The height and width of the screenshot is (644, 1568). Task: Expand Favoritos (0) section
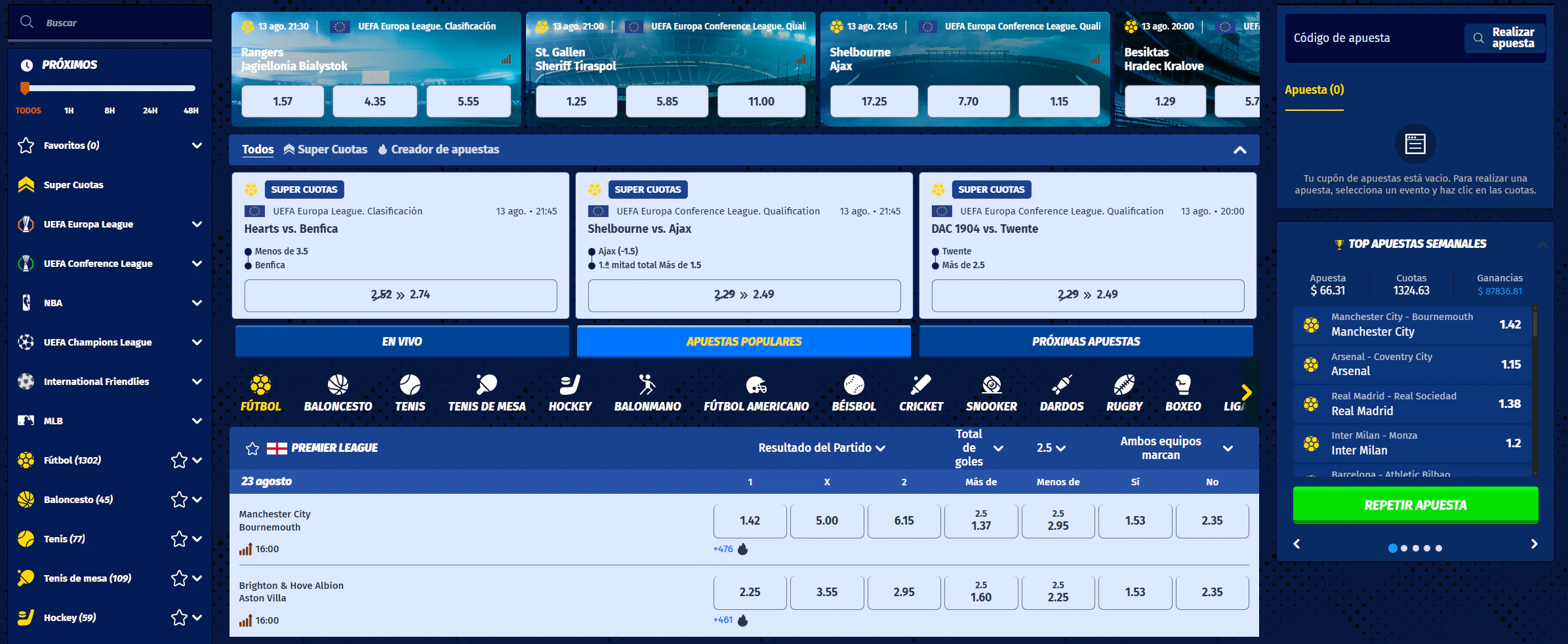tap(197, 146)
